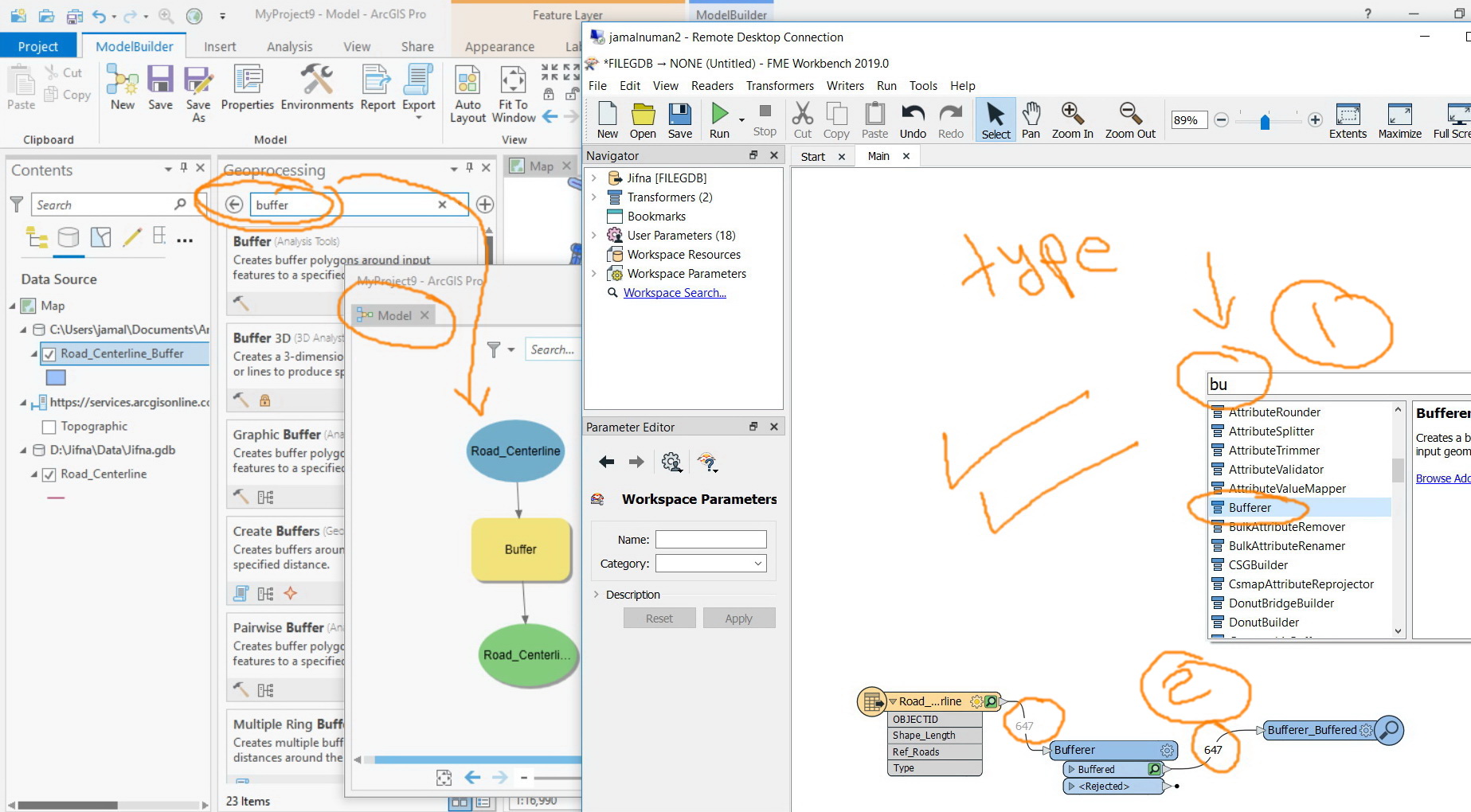This screenshot has height=812, width=1471.
Task: Open the Transformers menu
Action: [780, 86]
